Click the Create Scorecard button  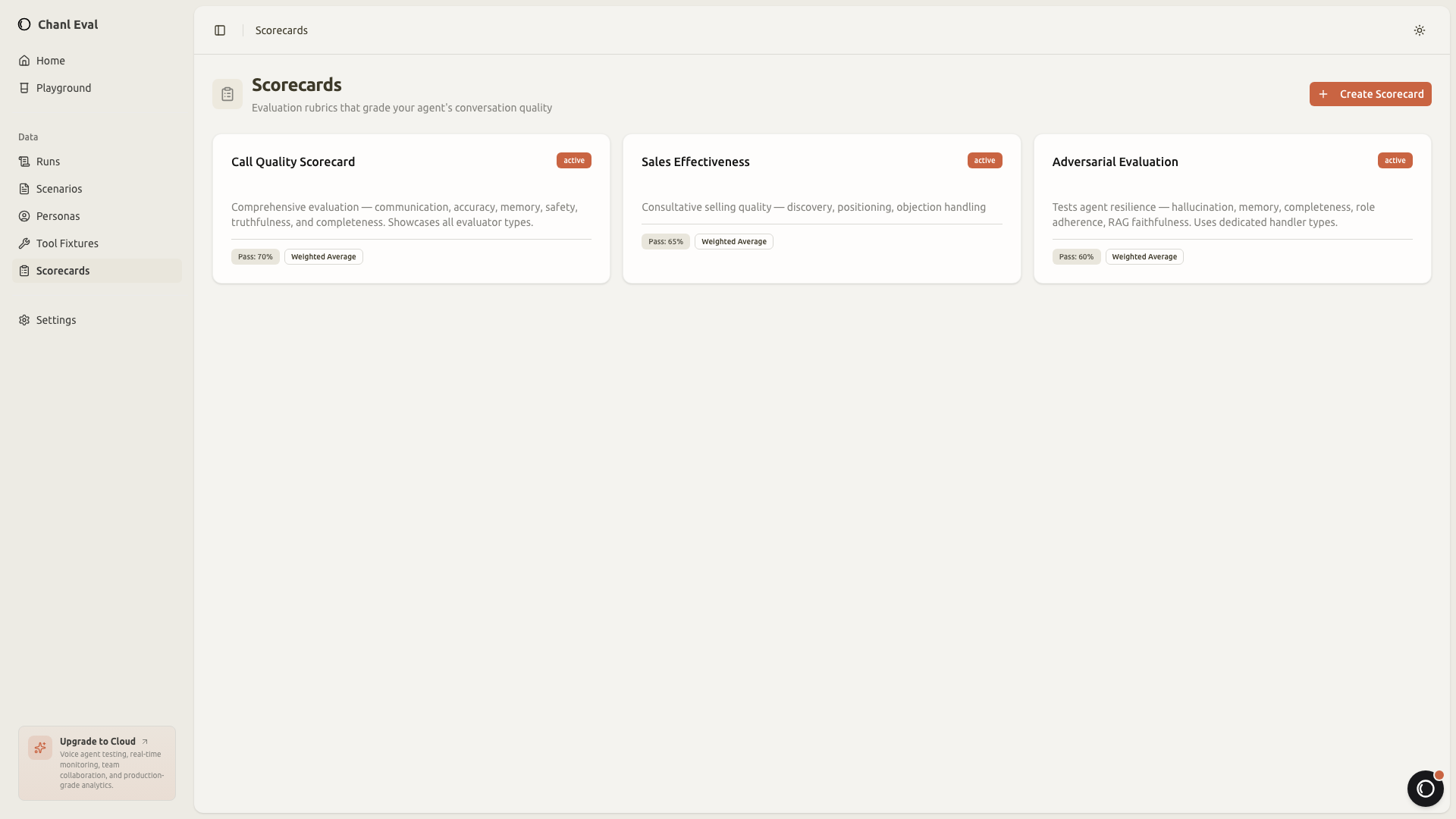pyautogui.click(x=1370, y=93)
